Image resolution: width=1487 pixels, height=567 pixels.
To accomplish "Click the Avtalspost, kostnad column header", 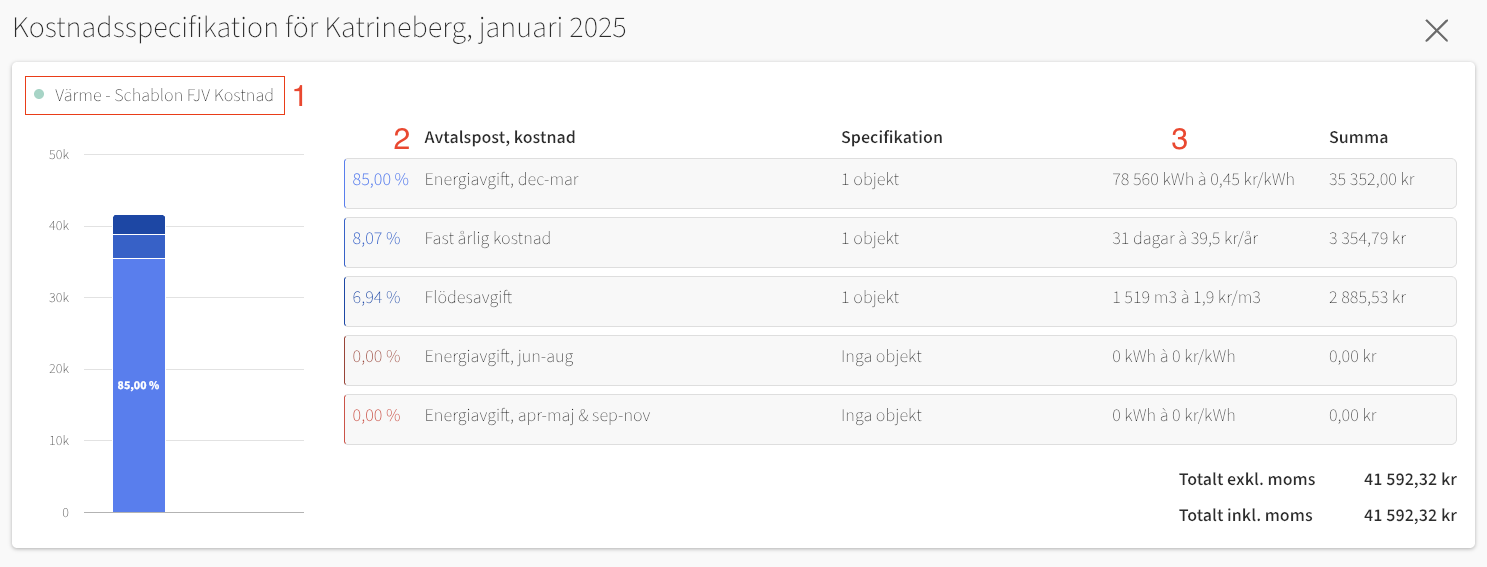I will click(x=499, y=138).
